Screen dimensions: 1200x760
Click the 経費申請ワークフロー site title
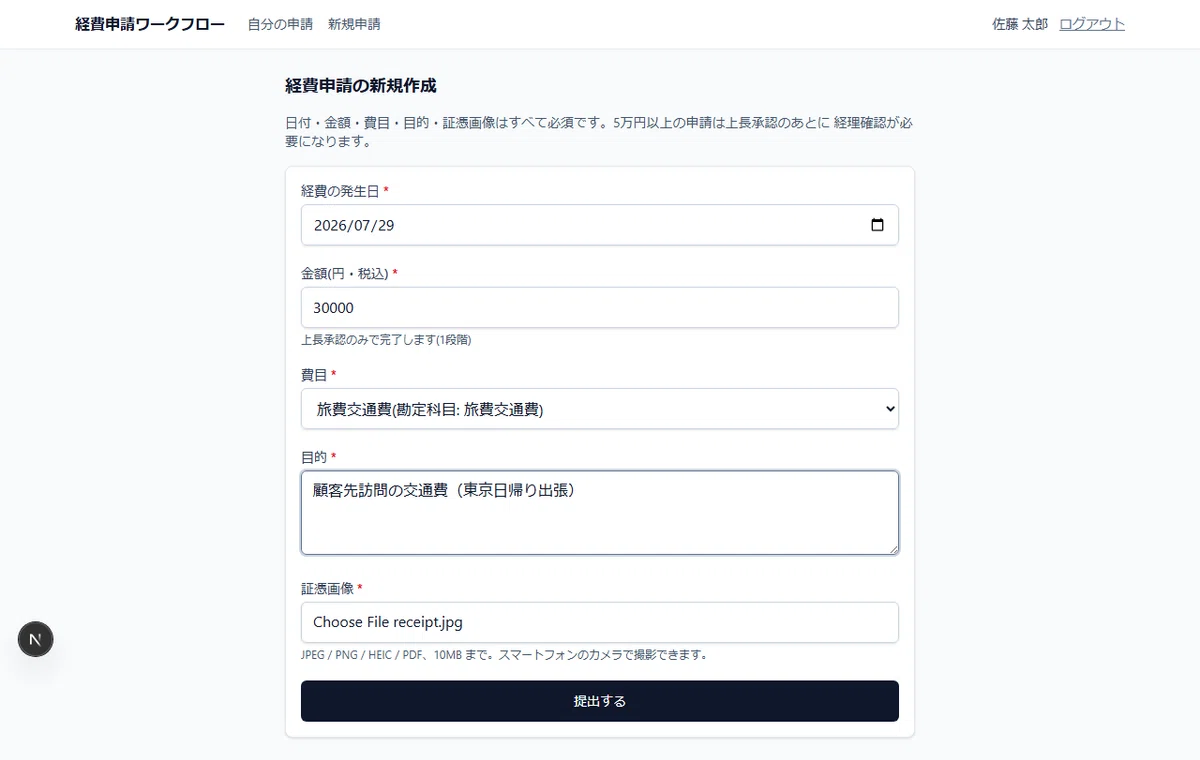click(150, 24)
